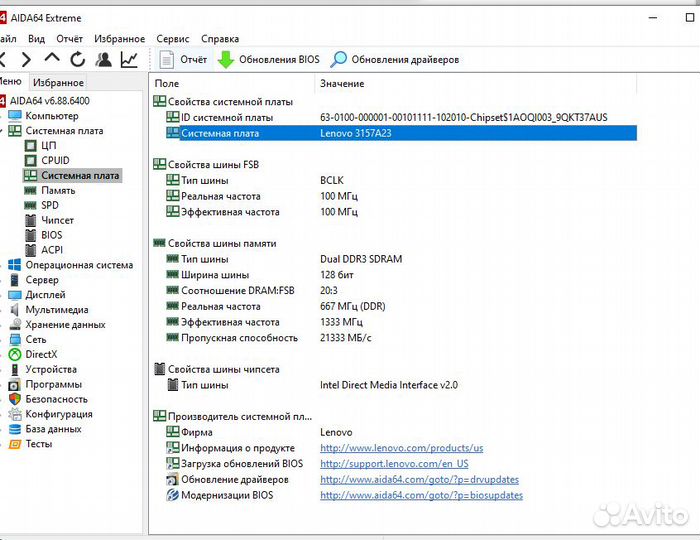Go up one level with up arrow icon
The width and height of the screenshot is (700, 540).
coord(52,58)
